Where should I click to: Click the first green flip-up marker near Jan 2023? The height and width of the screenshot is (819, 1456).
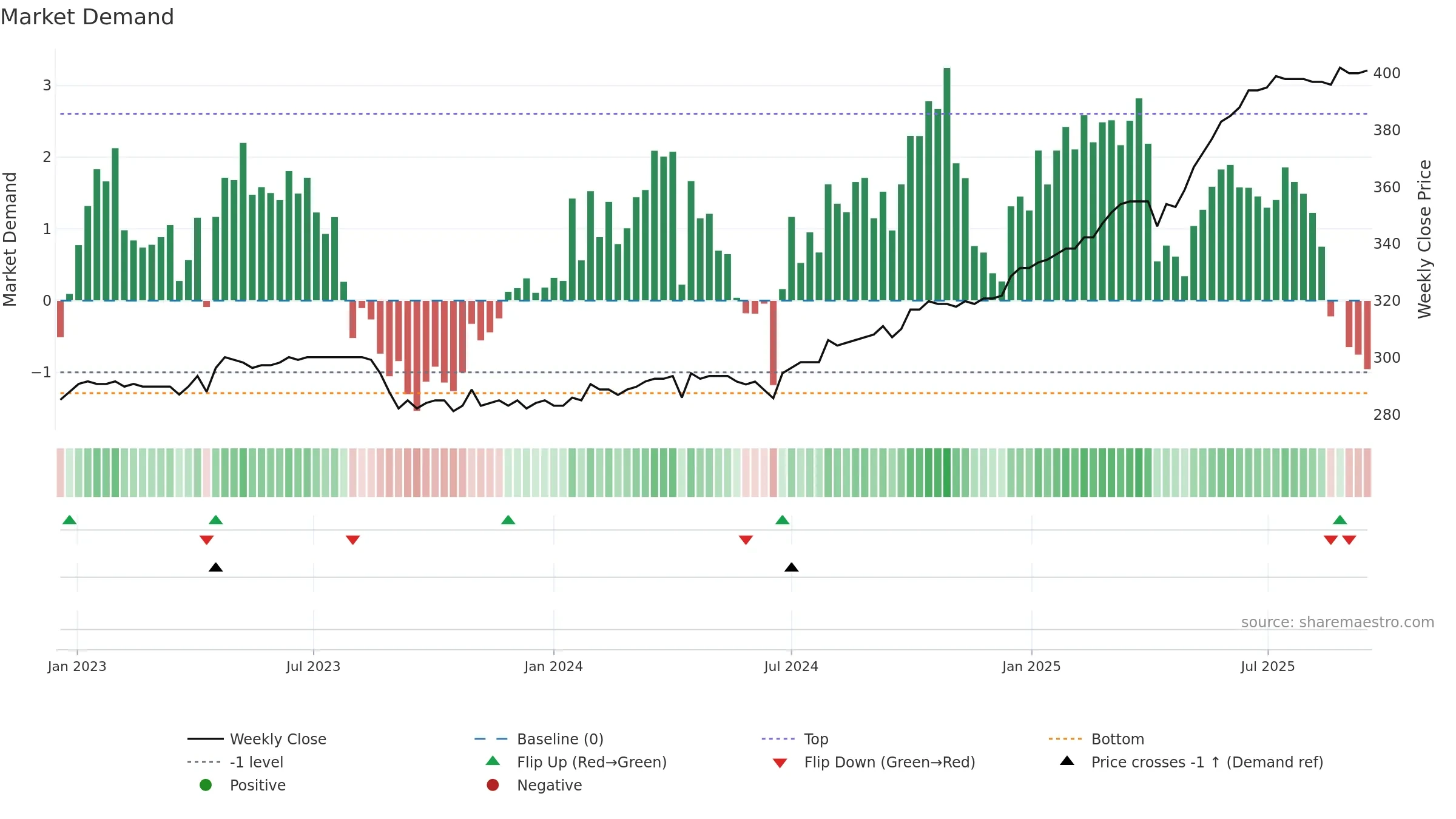70,520
